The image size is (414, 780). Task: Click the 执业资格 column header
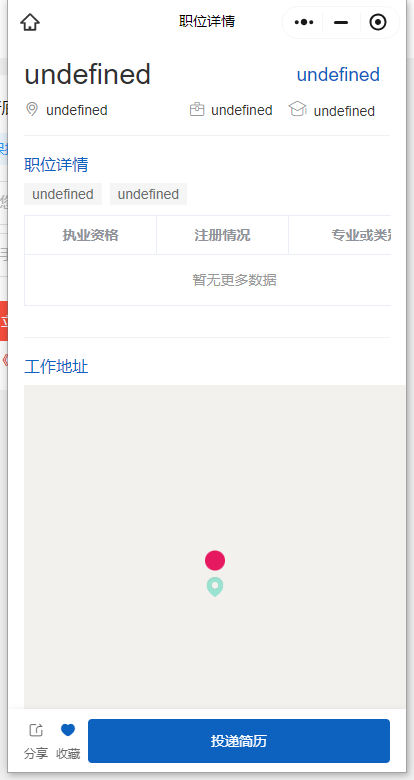pos(91,235)
